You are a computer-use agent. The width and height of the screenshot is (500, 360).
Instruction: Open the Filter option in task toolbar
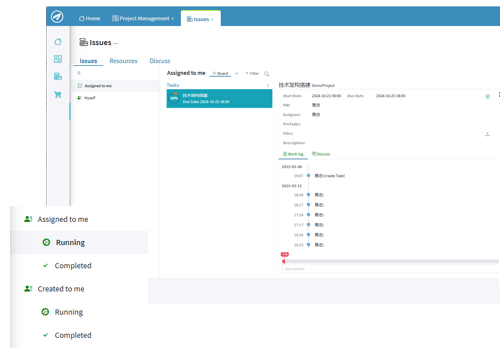tap(252, 74)
